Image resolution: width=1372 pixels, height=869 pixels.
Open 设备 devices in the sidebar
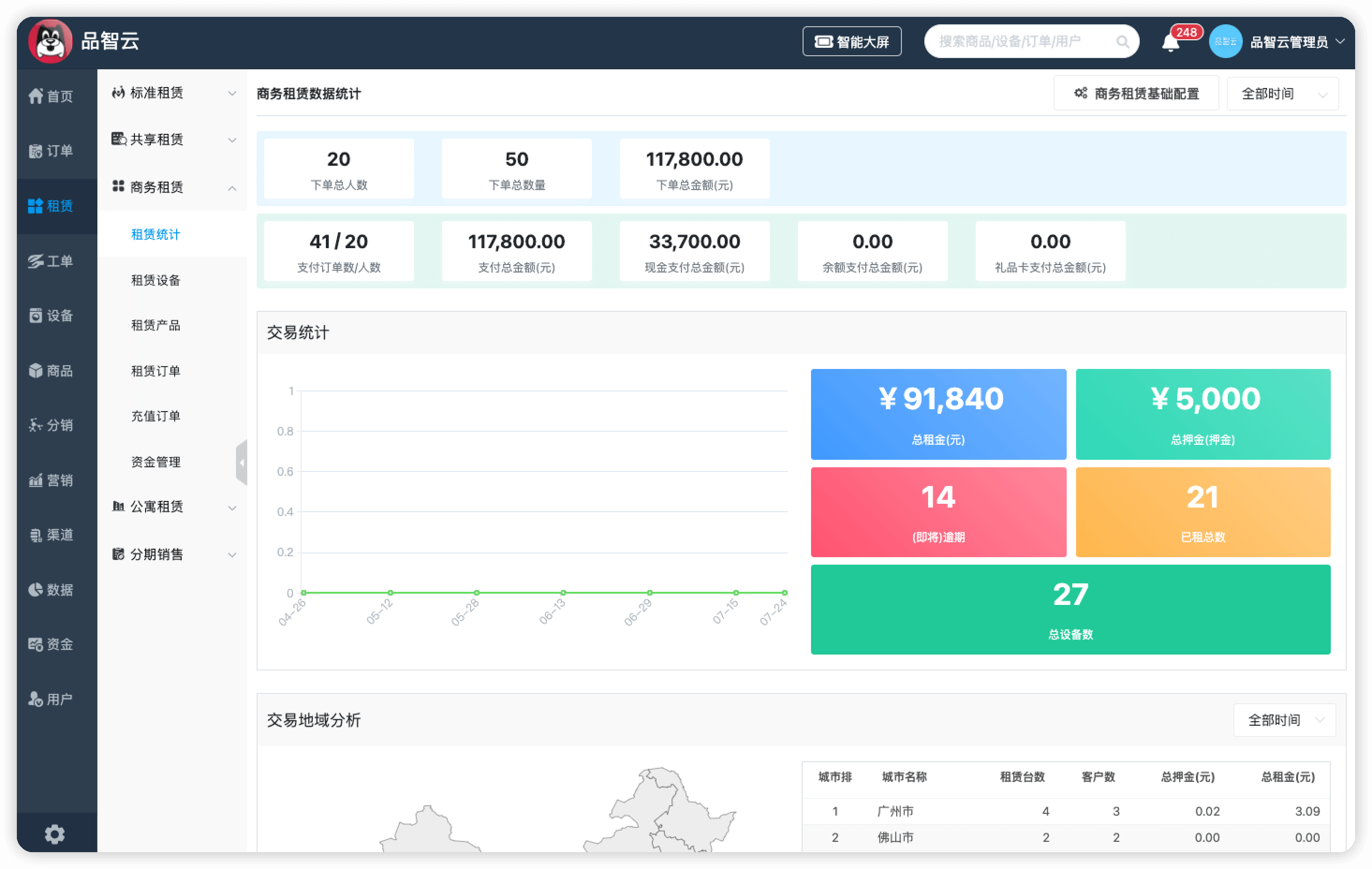51,315
